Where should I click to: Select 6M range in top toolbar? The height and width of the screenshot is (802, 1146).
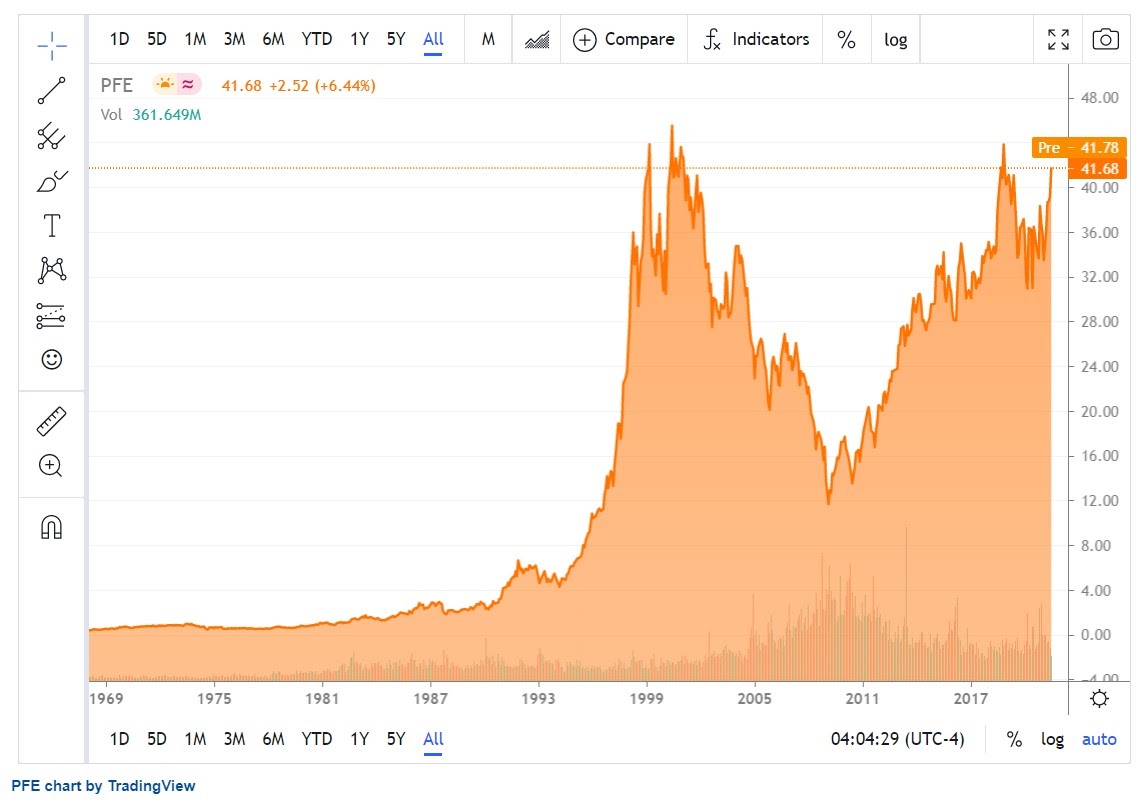click(273, 39)
